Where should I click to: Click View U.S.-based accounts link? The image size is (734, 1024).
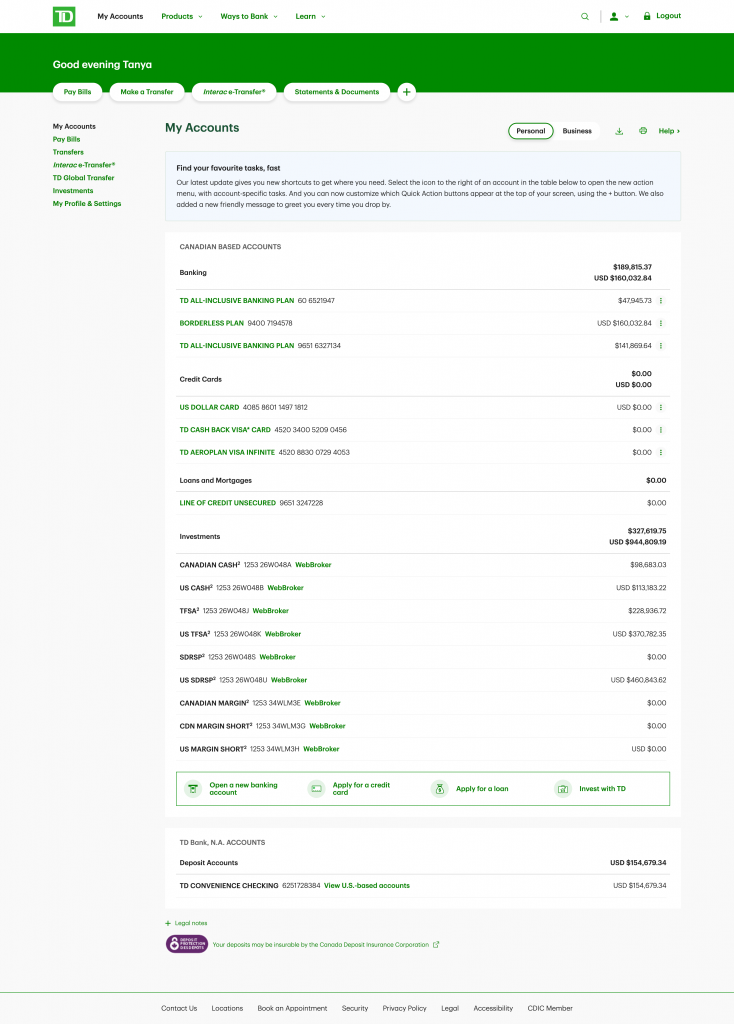367,886
